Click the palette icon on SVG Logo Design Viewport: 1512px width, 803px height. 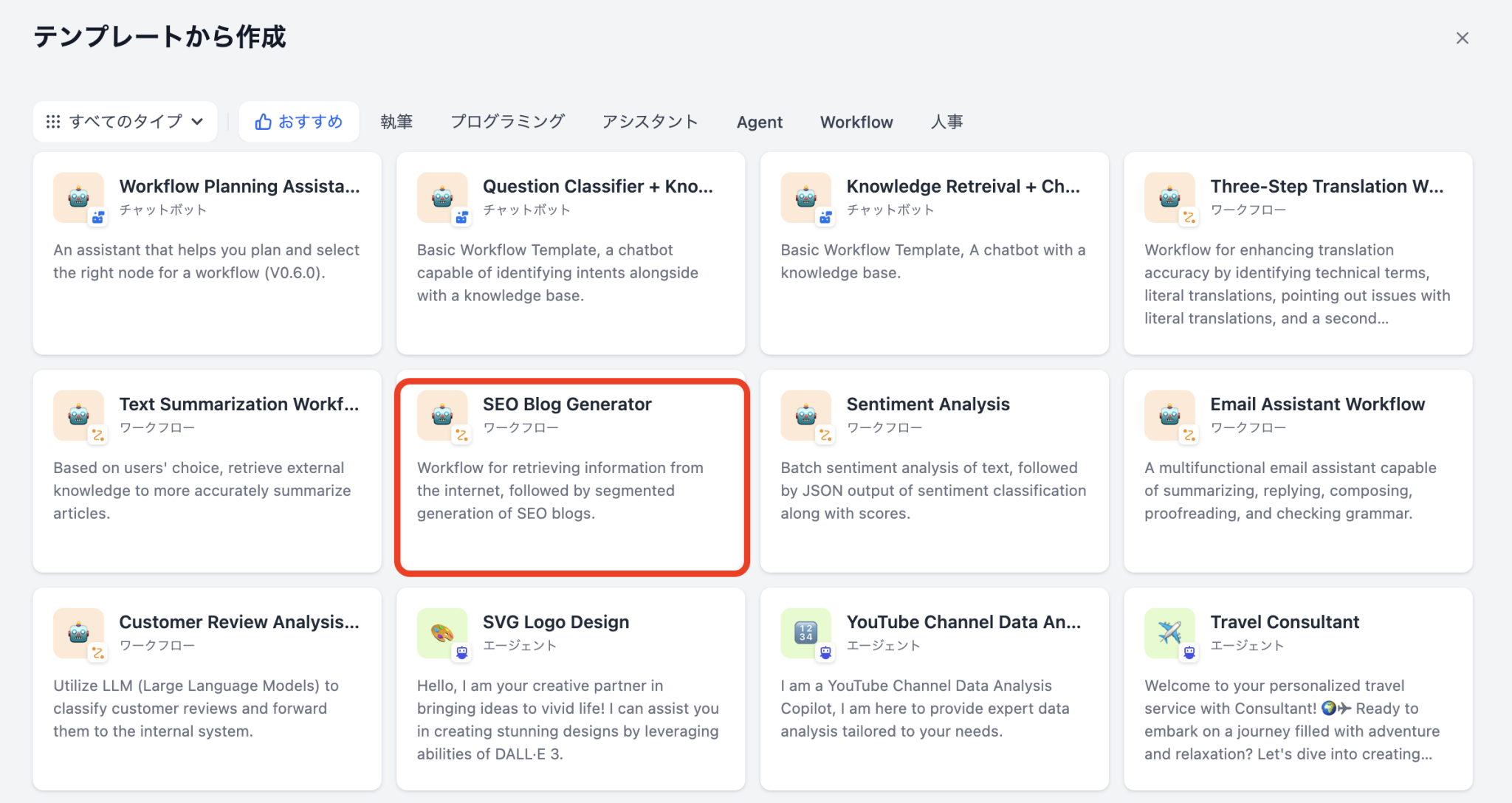click(x=441, y=633)
